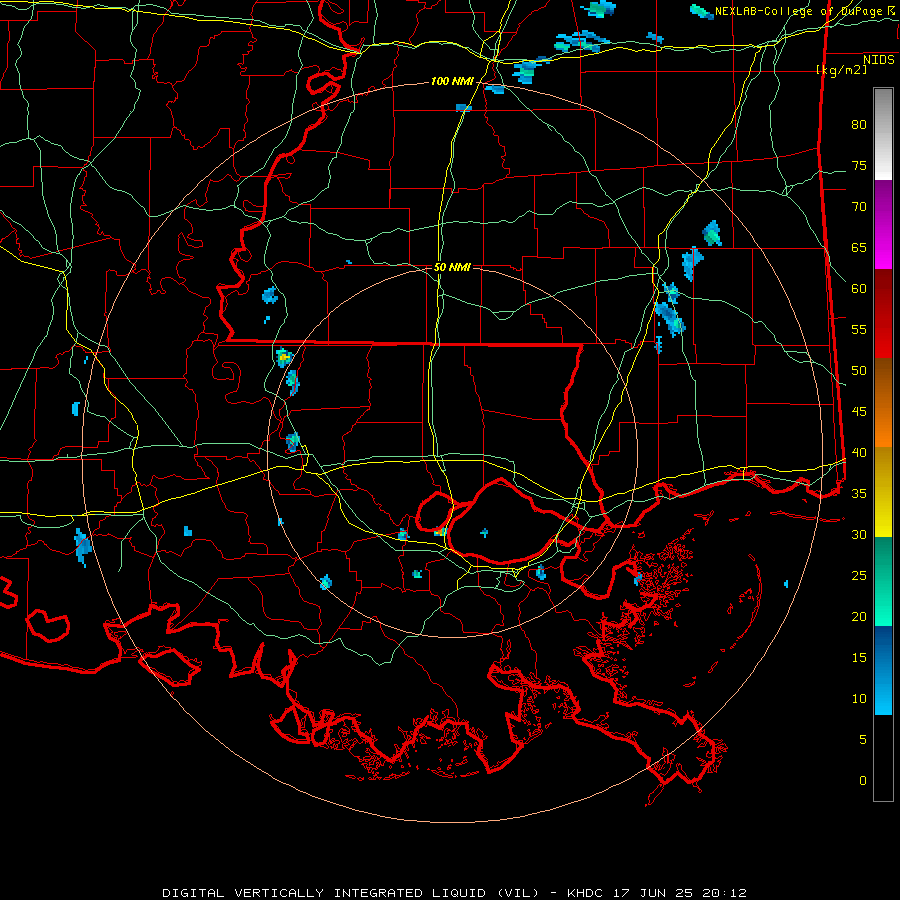This screenshot has height=900, width=900.
Task: Pick the blue segment of the color scale
Action: tap(883, 670)
